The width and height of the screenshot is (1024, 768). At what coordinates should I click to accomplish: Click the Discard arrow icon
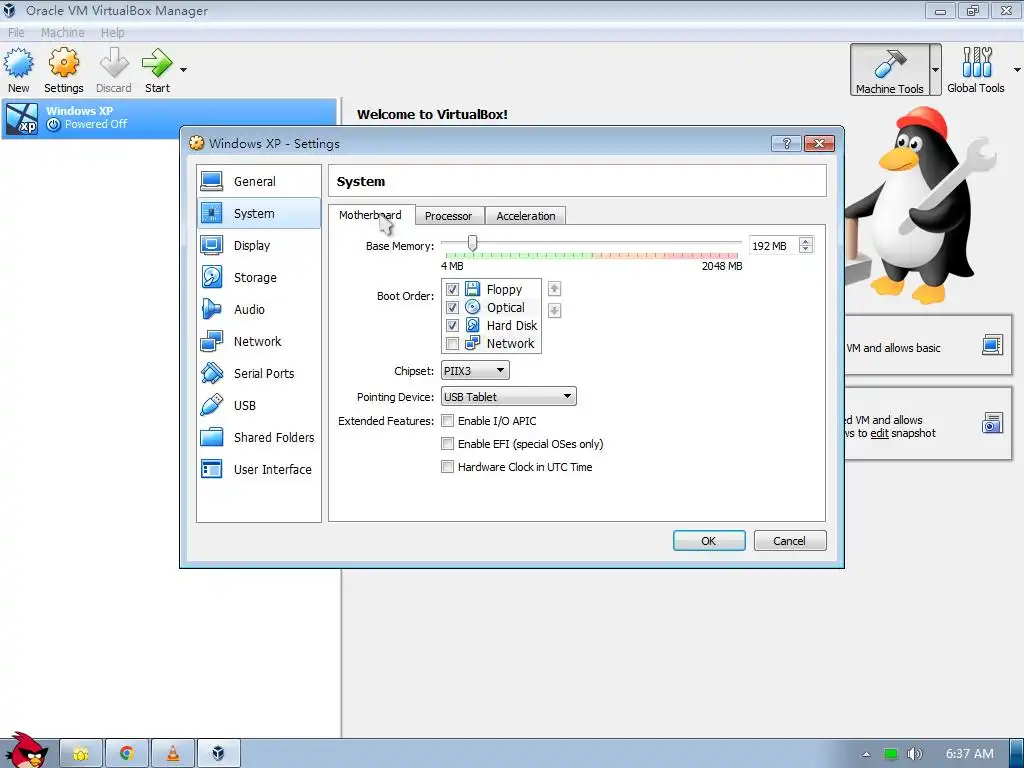click(114, 63)
